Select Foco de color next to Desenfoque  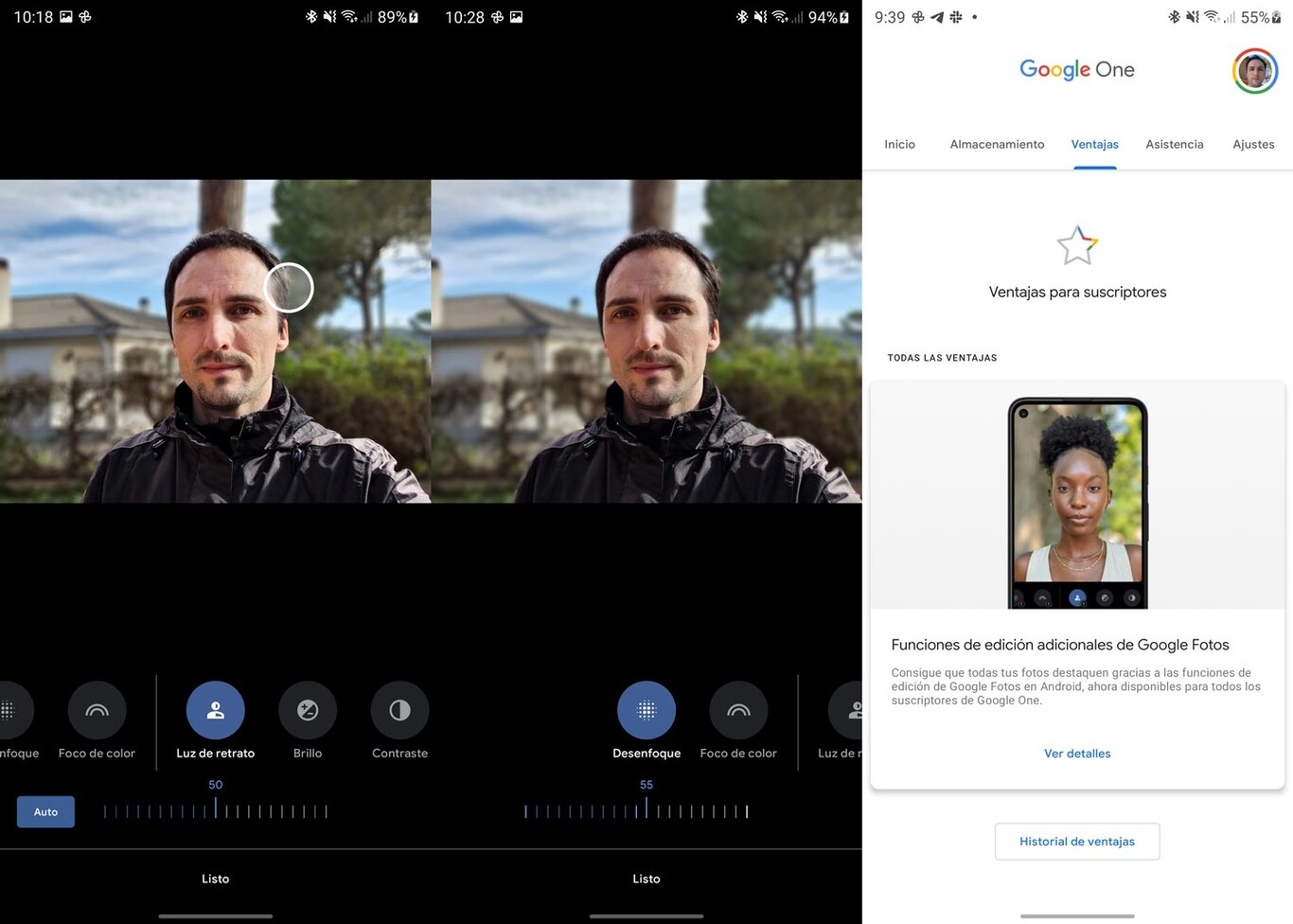(x=738, y=709)
